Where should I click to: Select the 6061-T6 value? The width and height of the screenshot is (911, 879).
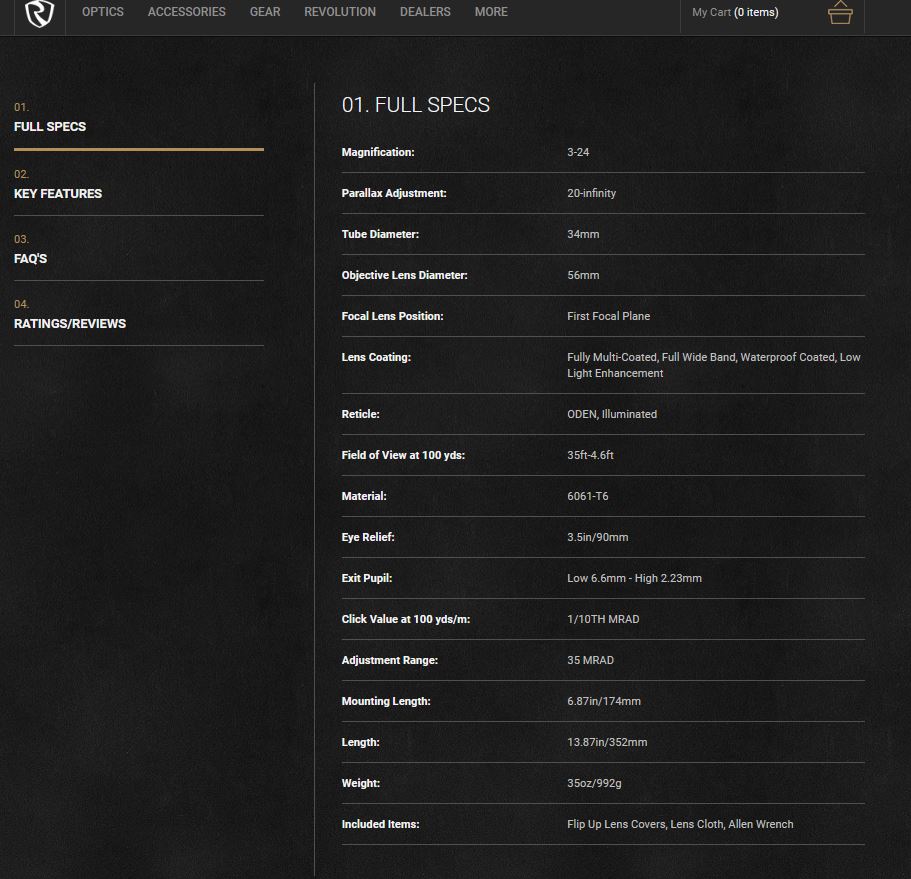[x=587, y=496]
